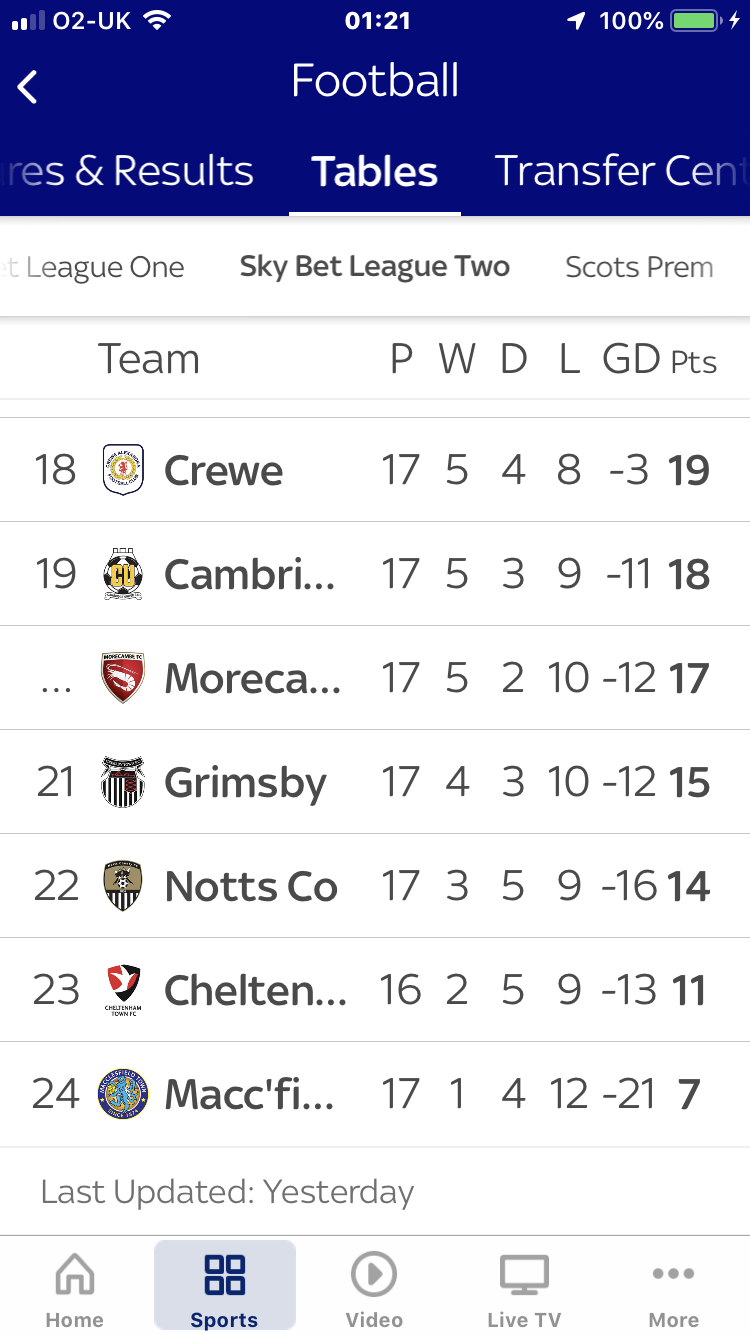The image size is (750, 1334).
Task: Tap the Grimsby club crest
Action: (123, 782)
